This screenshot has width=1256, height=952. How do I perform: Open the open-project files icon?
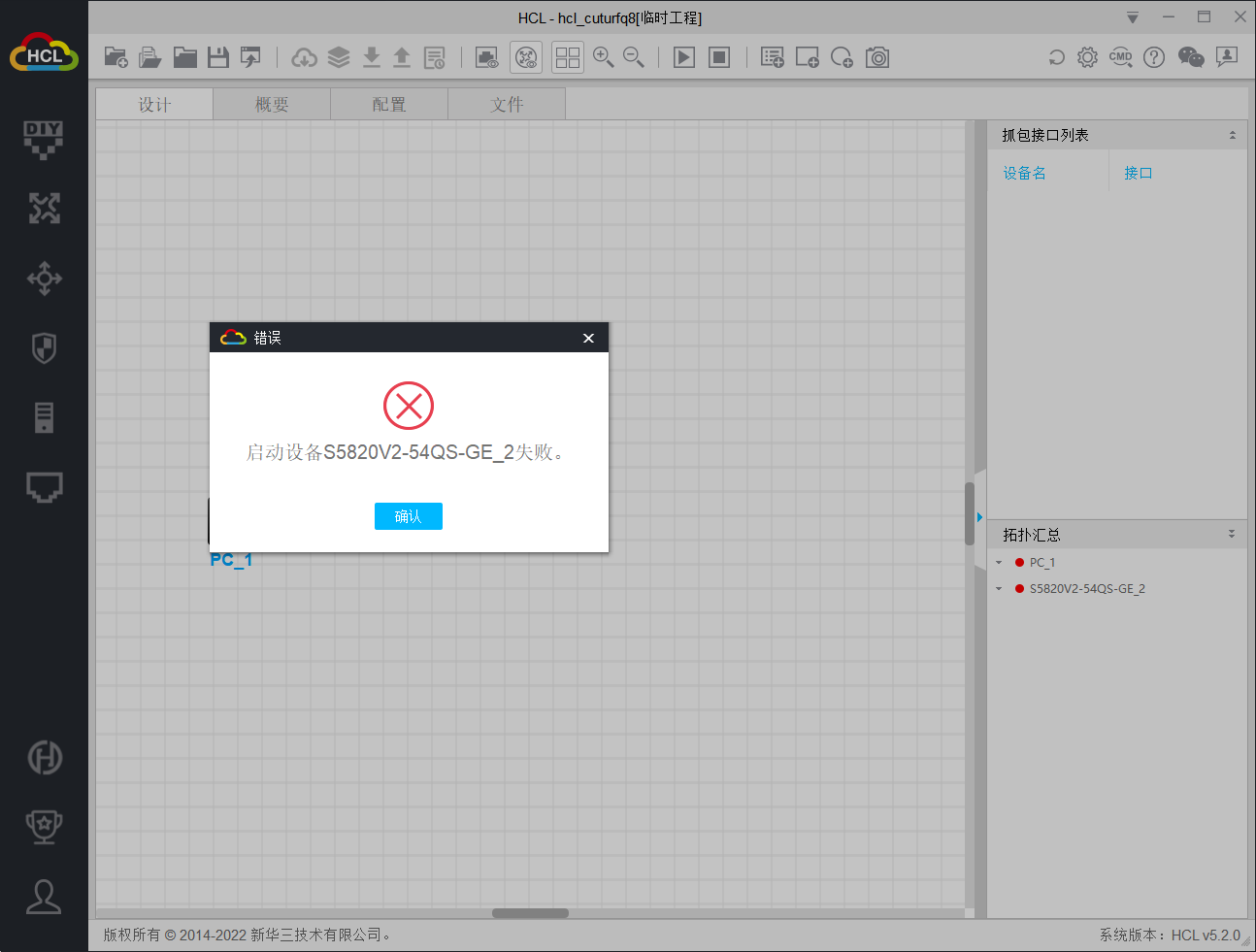point(150,58)
